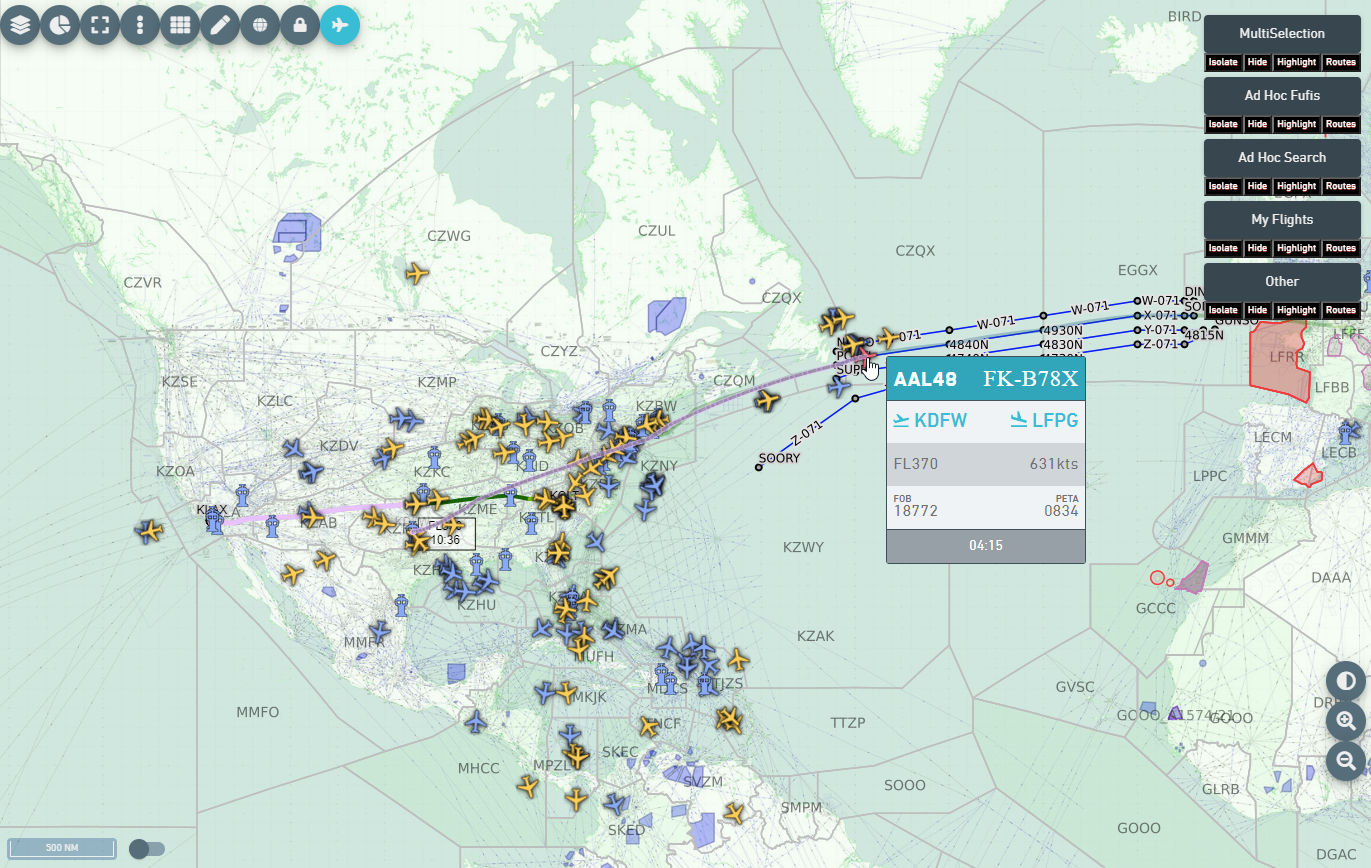Click Routes under My Flights
Image resolution: width=1371 pixels, height=868 pixels.
point(1340,248)
